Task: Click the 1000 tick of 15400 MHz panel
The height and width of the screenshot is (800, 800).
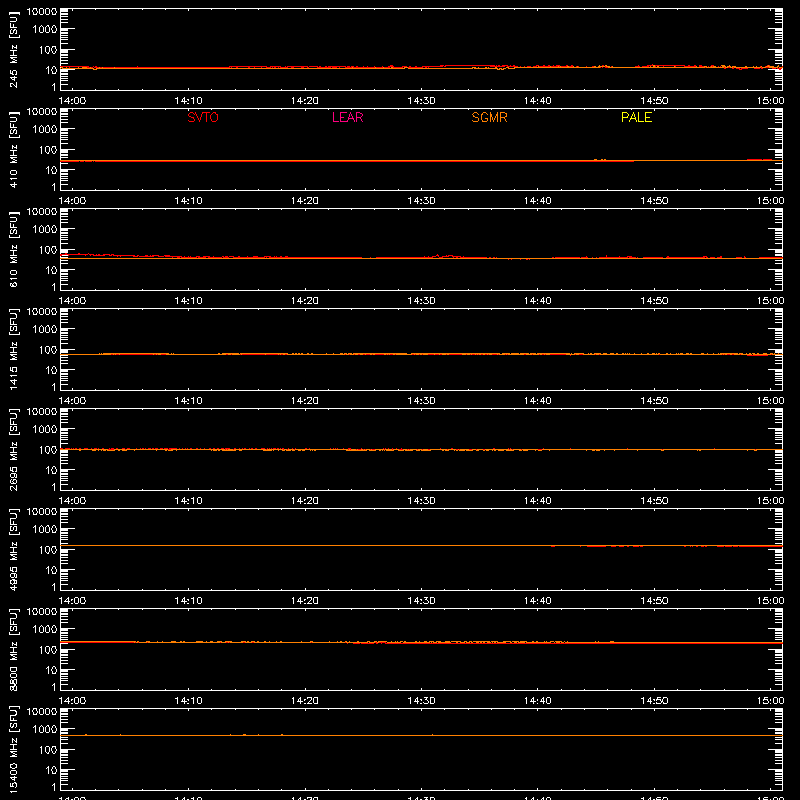Action: pyautogui.click(x=45, y=730)
